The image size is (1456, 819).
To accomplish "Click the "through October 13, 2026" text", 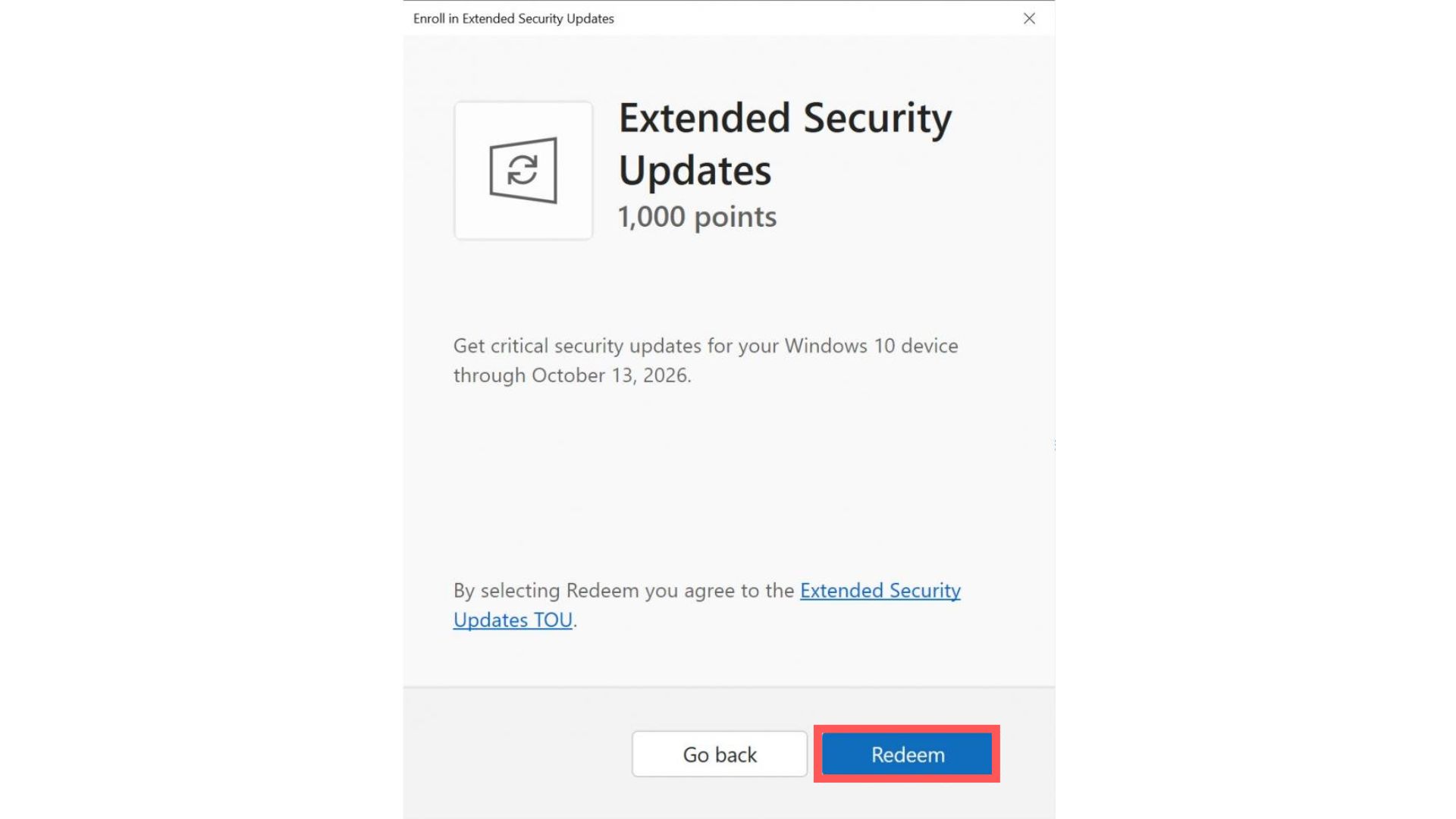I will (572, 375).
